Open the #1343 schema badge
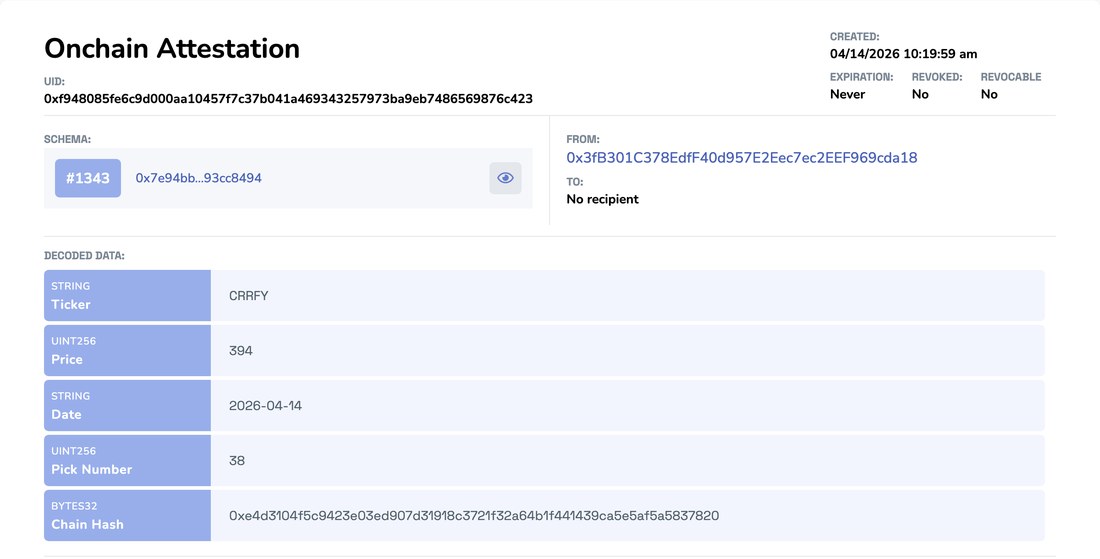 [x=88, y=178]
